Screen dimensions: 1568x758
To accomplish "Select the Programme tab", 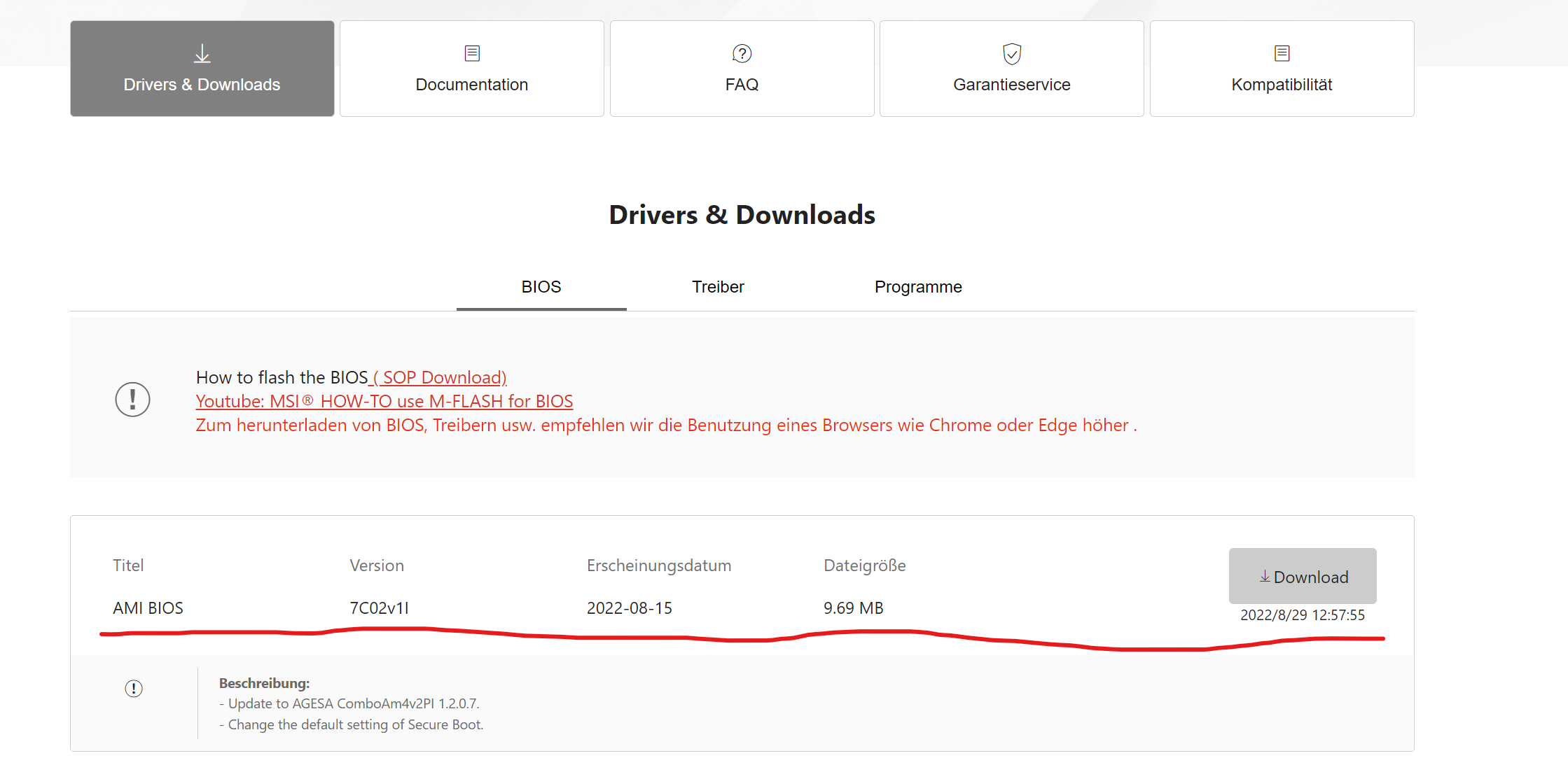I will coord(917,287).
